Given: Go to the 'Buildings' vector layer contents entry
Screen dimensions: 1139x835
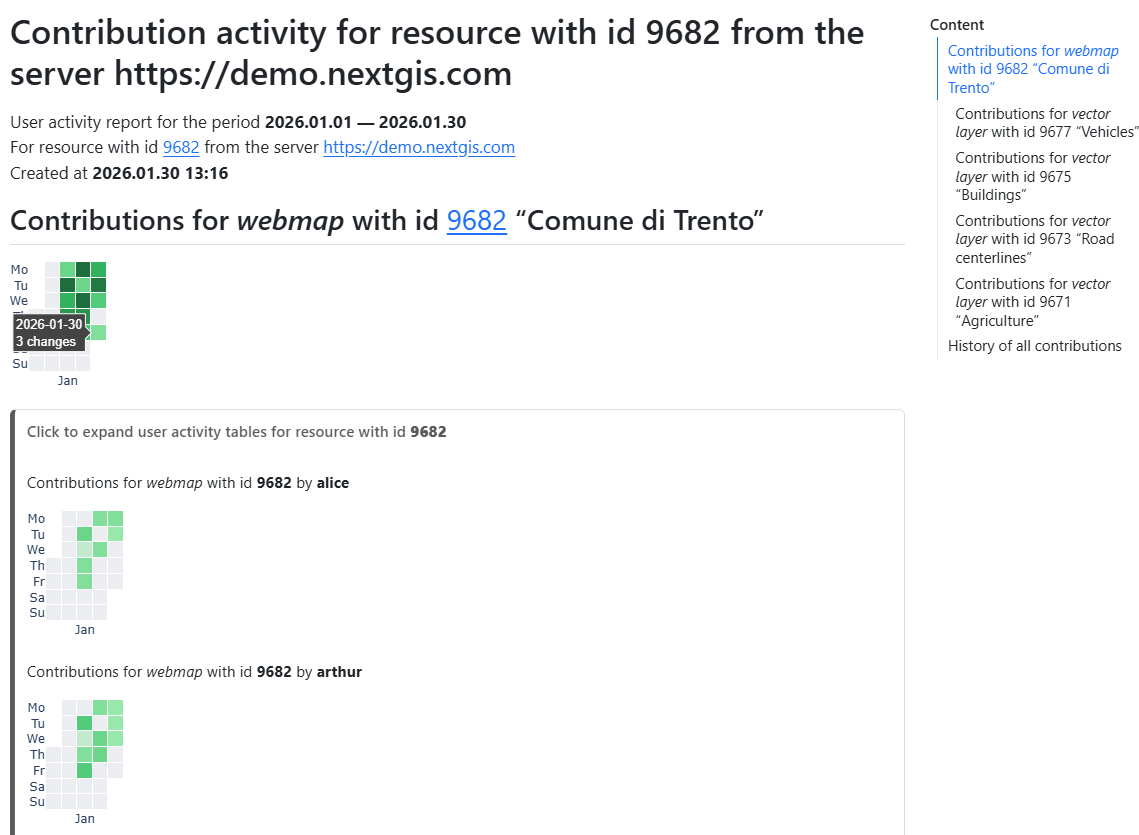Looking at the screenshot, I should [x=1032, y=176].
